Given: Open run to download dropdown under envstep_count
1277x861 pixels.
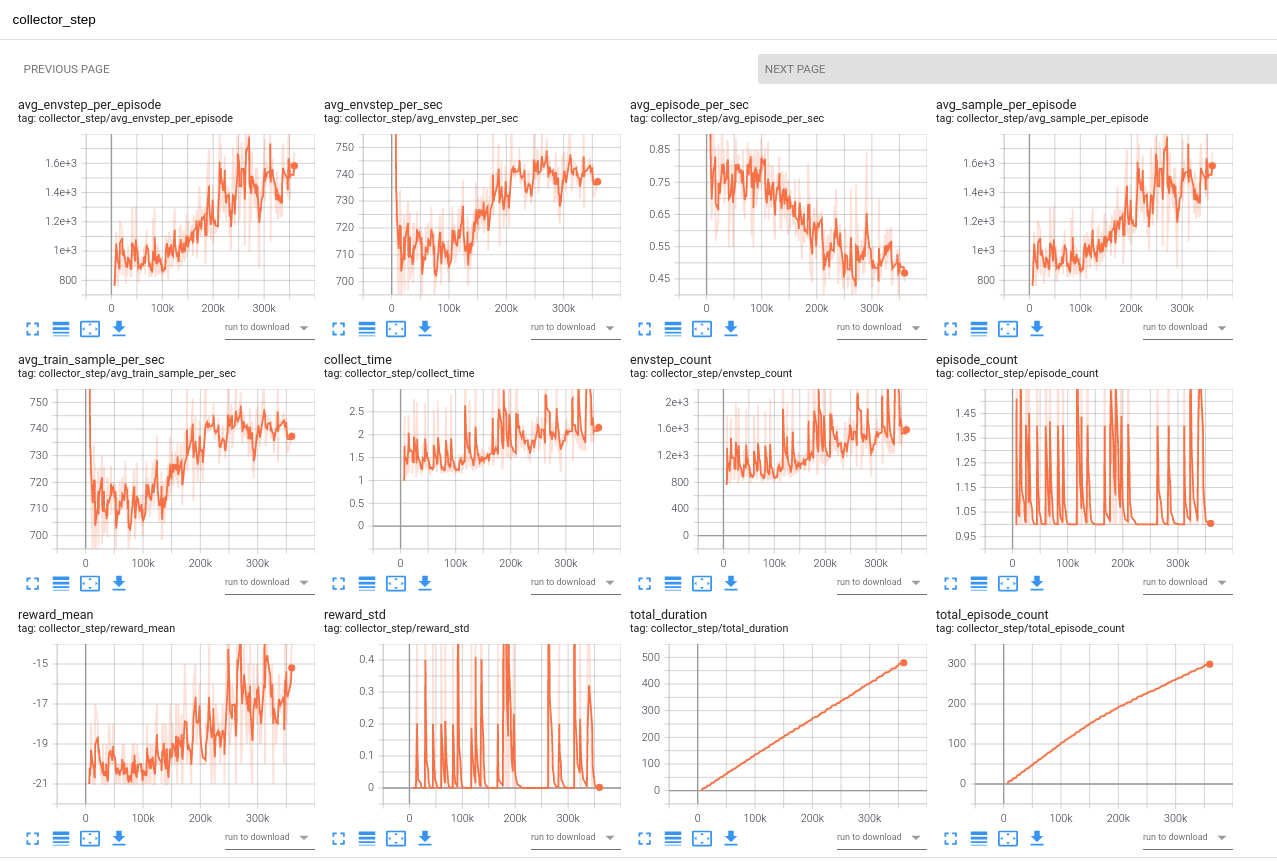Looking at the screenshot, I should (x=882, y=583).
